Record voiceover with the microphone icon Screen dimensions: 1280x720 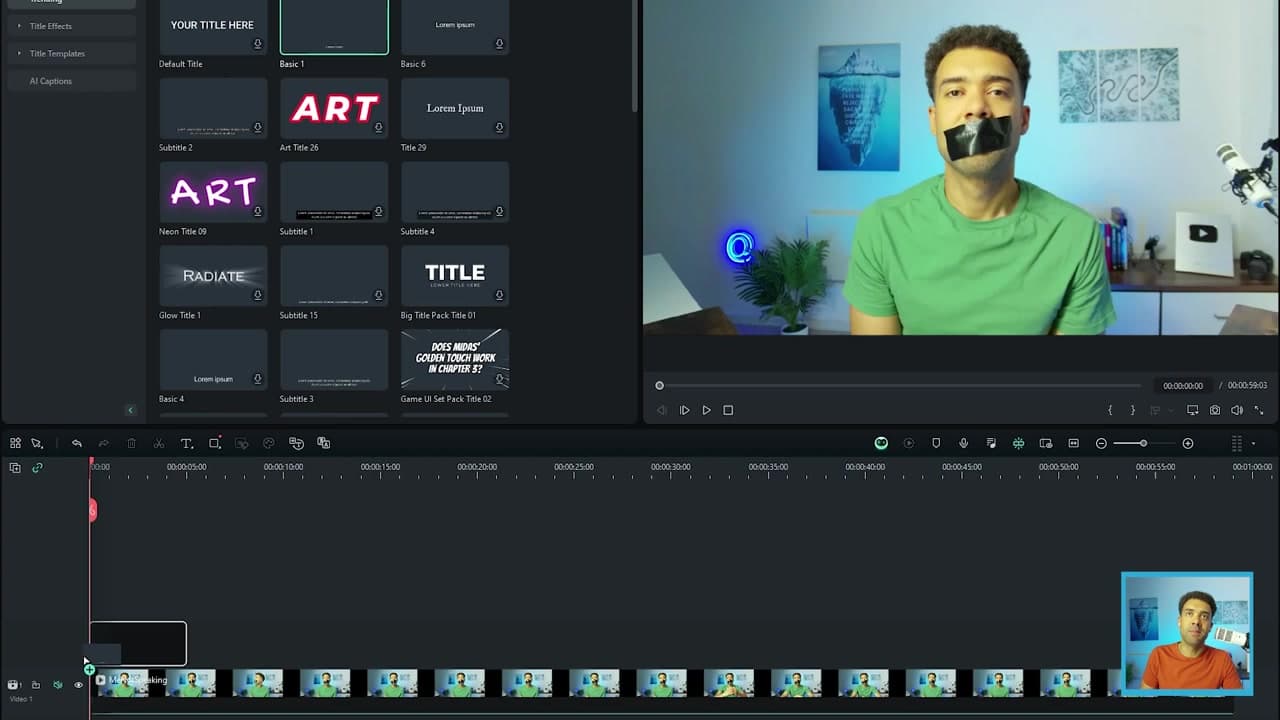[x=963, y=443]
